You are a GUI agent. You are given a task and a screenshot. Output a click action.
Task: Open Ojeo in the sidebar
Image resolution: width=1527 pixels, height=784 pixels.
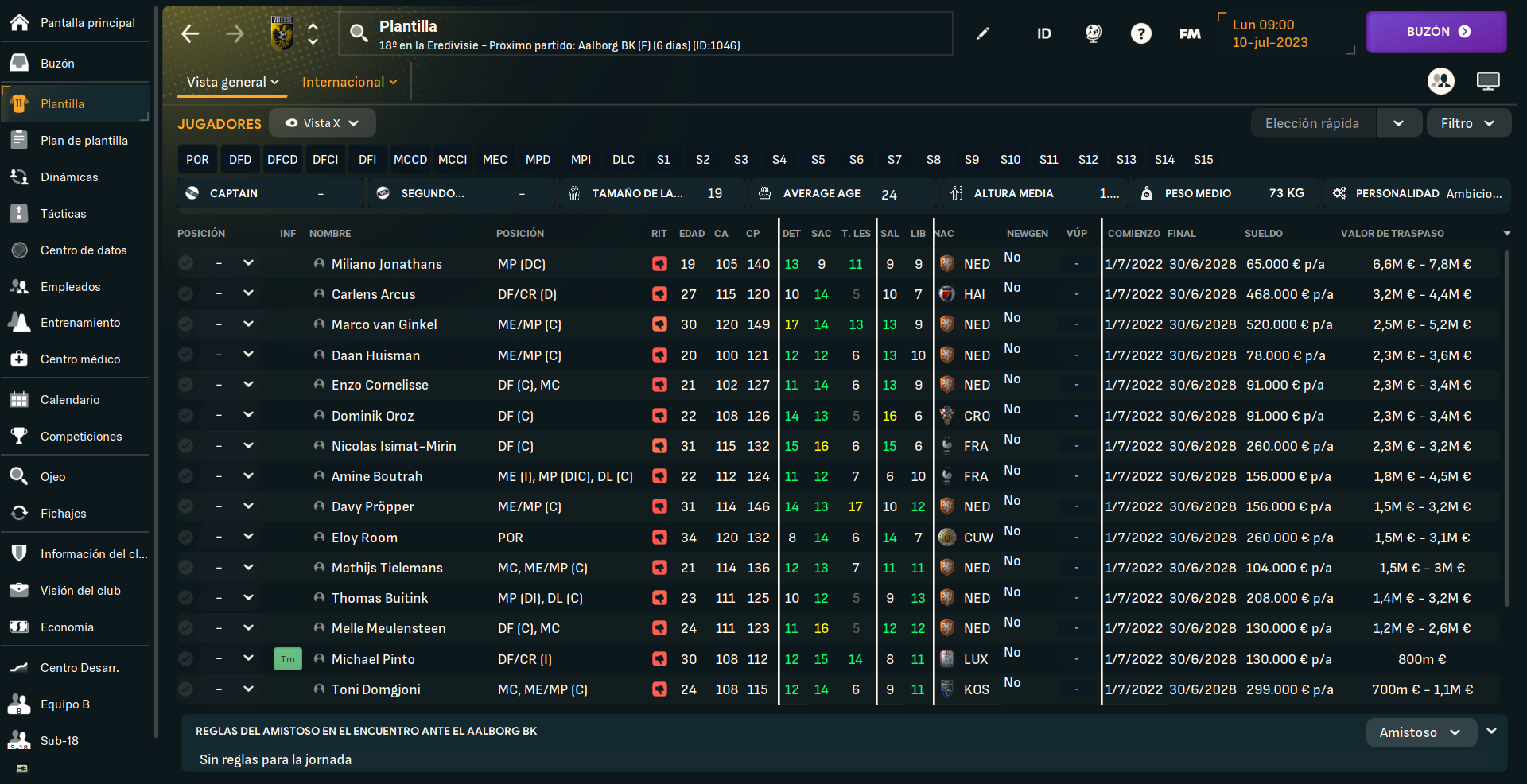coord(76,476)
